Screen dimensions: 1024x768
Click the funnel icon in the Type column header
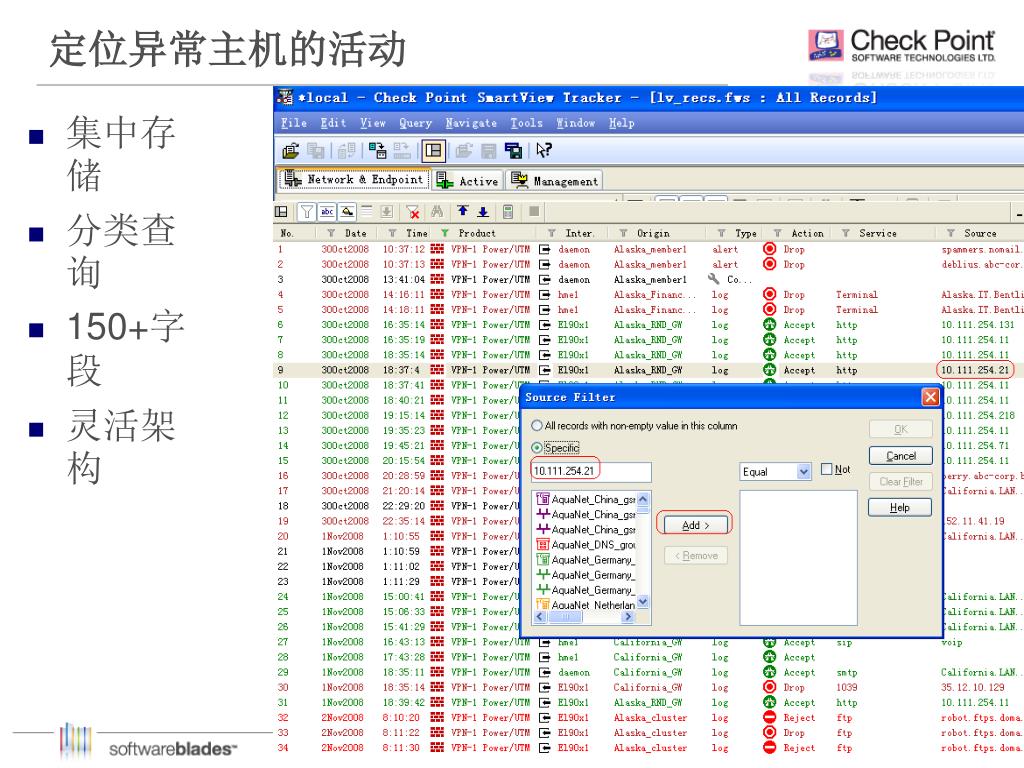tap(722, 233)
